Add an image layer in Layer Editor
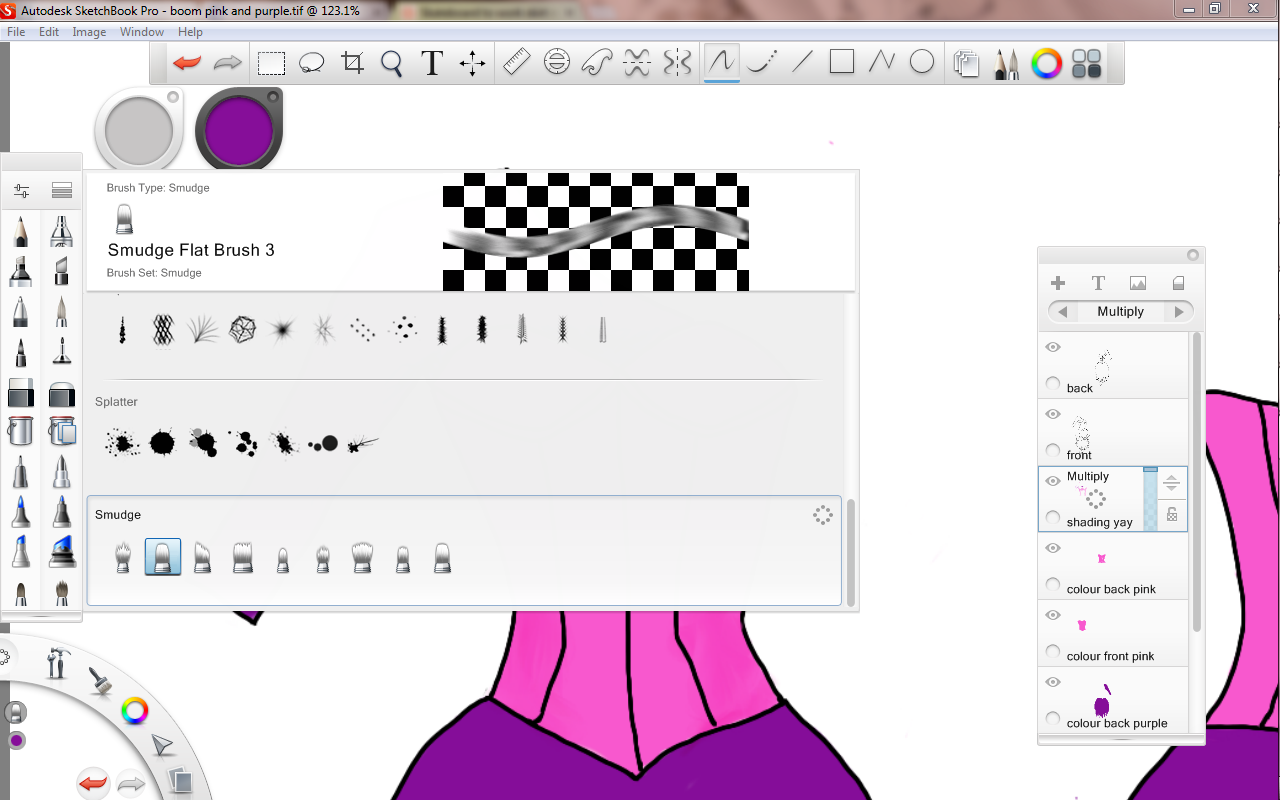The image size is (1280, 800). point(1138,283)
